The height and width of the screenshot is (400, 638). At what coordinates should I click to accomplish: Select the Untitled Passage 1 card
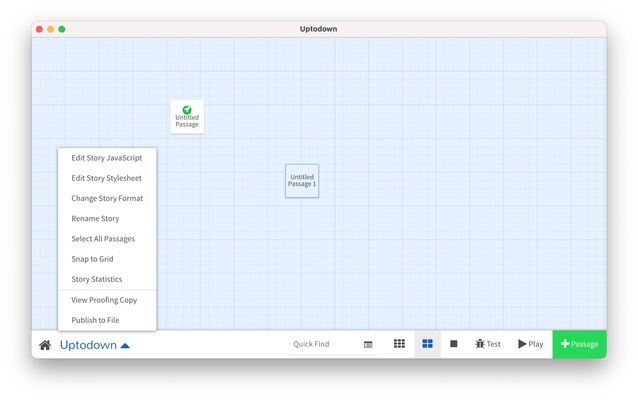point(302,181)
